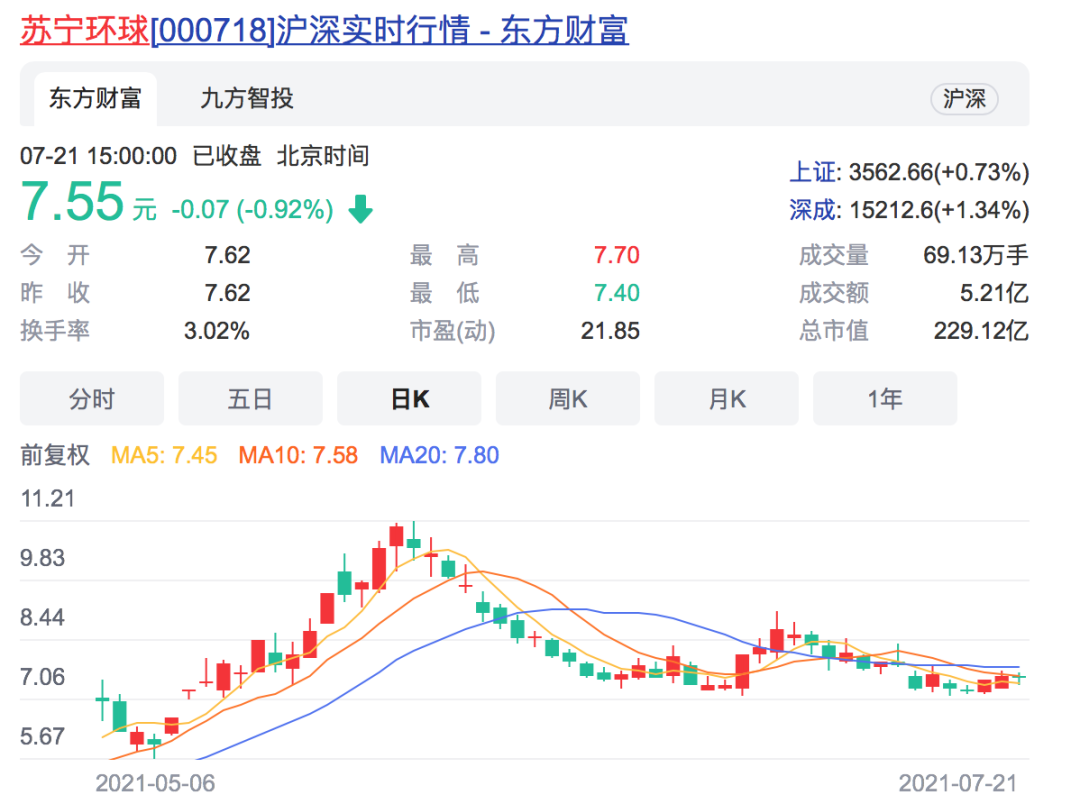Click the MA10: 7.58 legend
The width and height of the screenshot is (1080, 804).
(298, 455)
